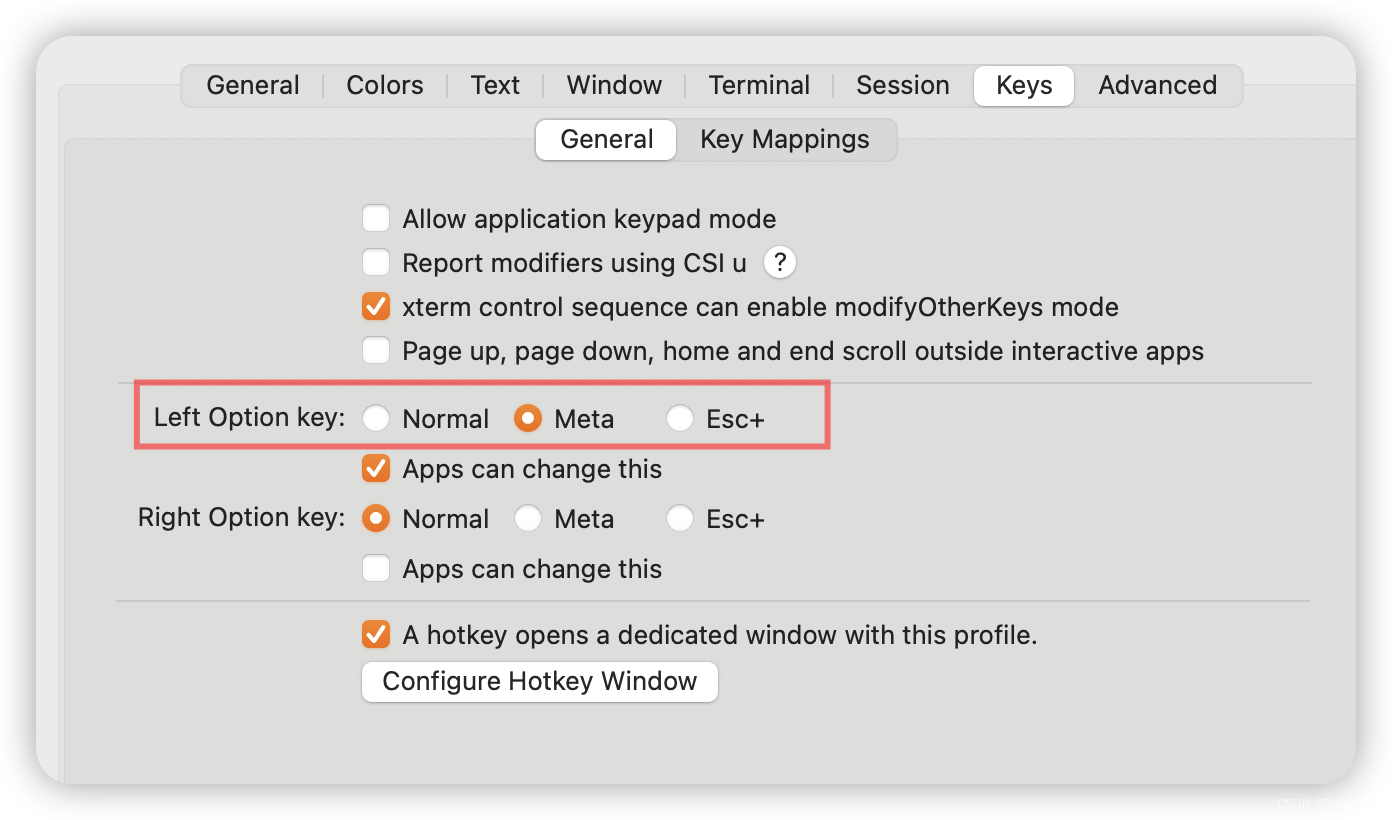The image size is (1392, 820).
Task: Check Report modifiers using CSI u
Action: click(375, 262)
